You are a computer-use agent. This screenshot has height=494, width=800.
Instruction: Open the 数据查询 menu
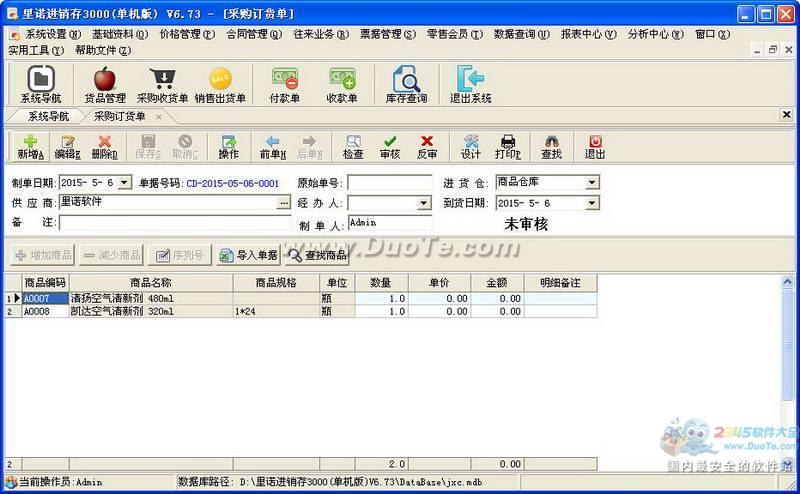coord(521,34)
